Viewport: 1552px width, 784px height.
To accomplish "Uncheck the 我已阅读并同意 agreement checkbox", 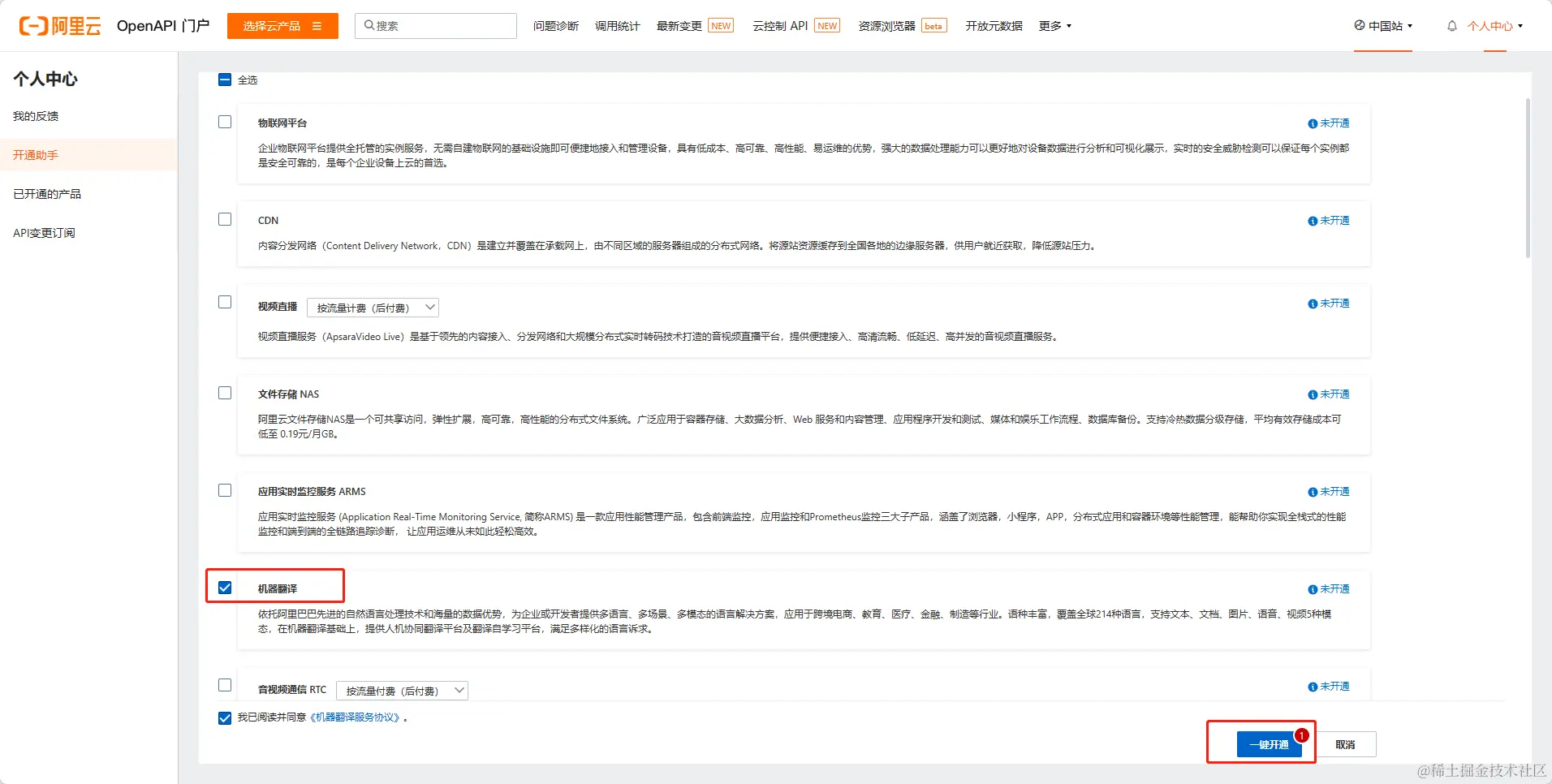I will (225, 718).
